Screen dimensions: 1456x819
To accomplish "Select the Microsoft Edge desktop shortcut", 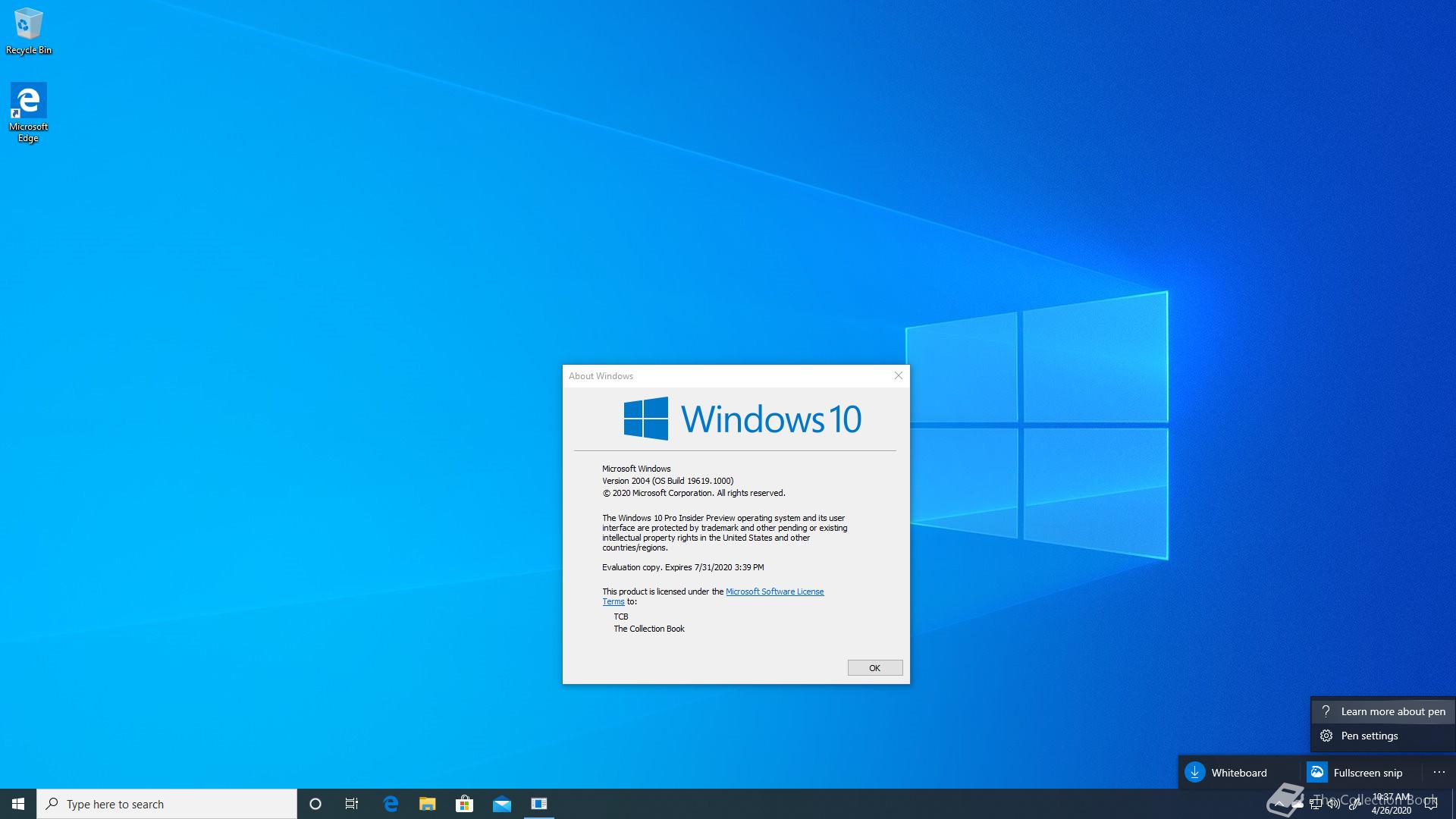I will pos(28,112).
